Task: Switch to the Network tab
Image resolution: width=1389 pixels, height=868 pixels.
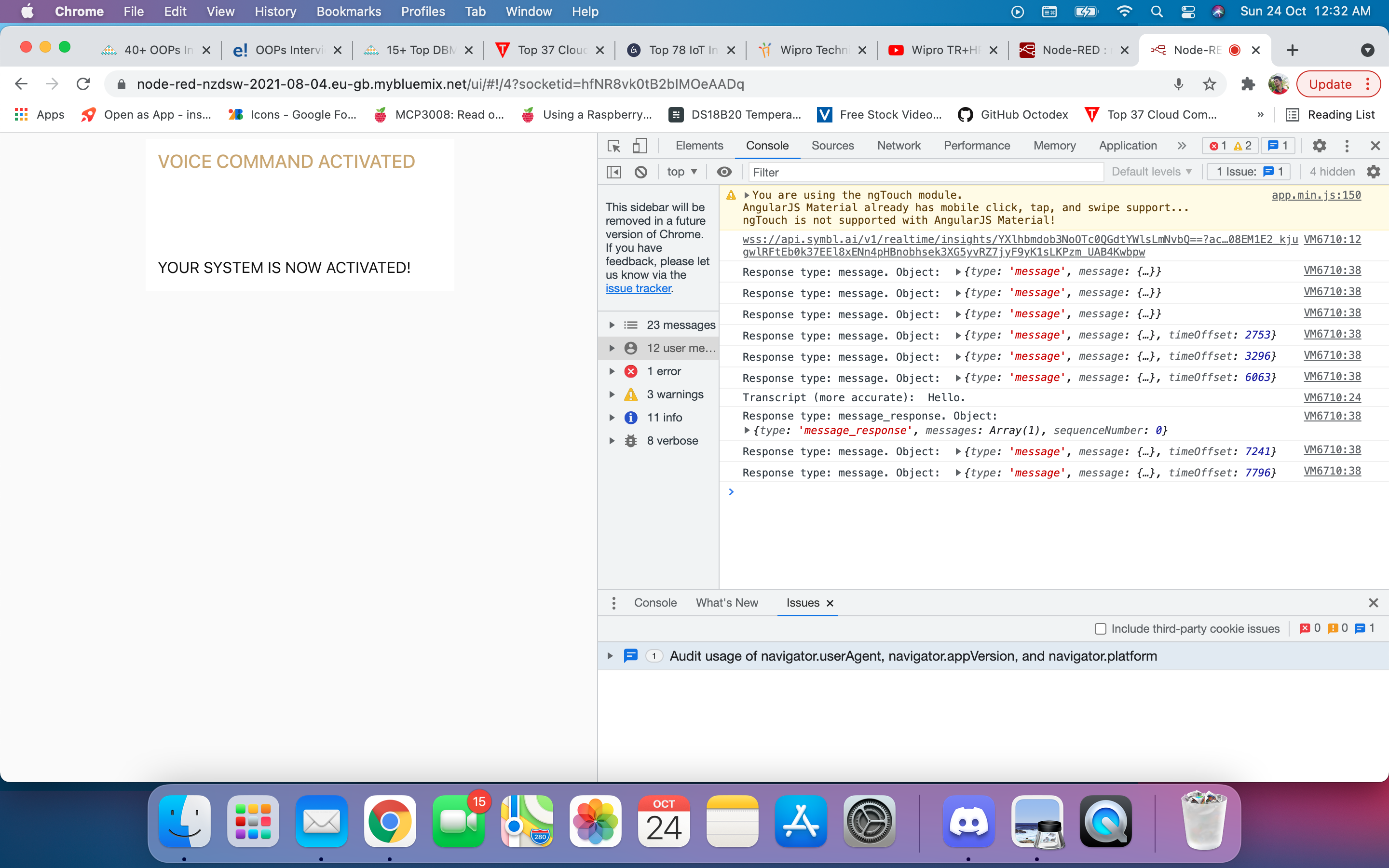Action: (898, 146)
